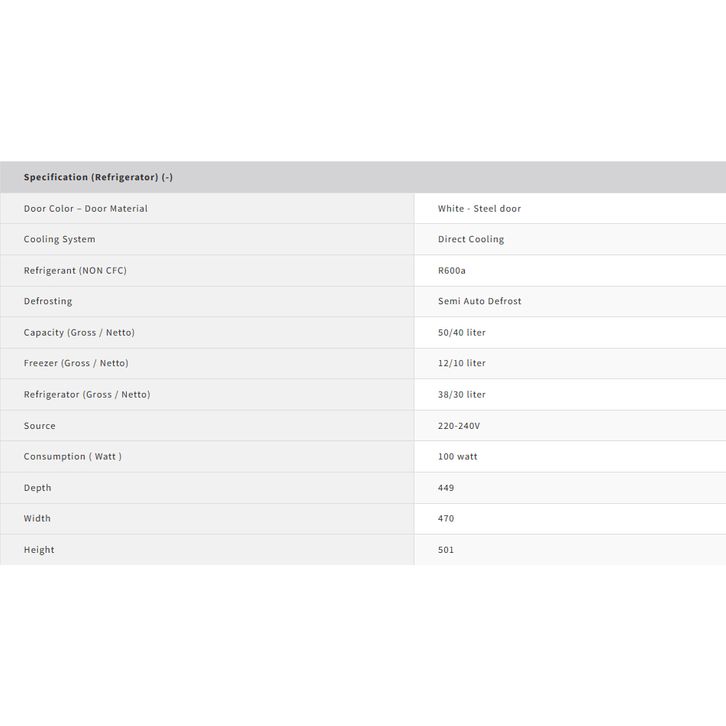This screenshot has height=726, width=726.
Task: Select the R600a refrigerant value
Action: [x=453, y=271]
